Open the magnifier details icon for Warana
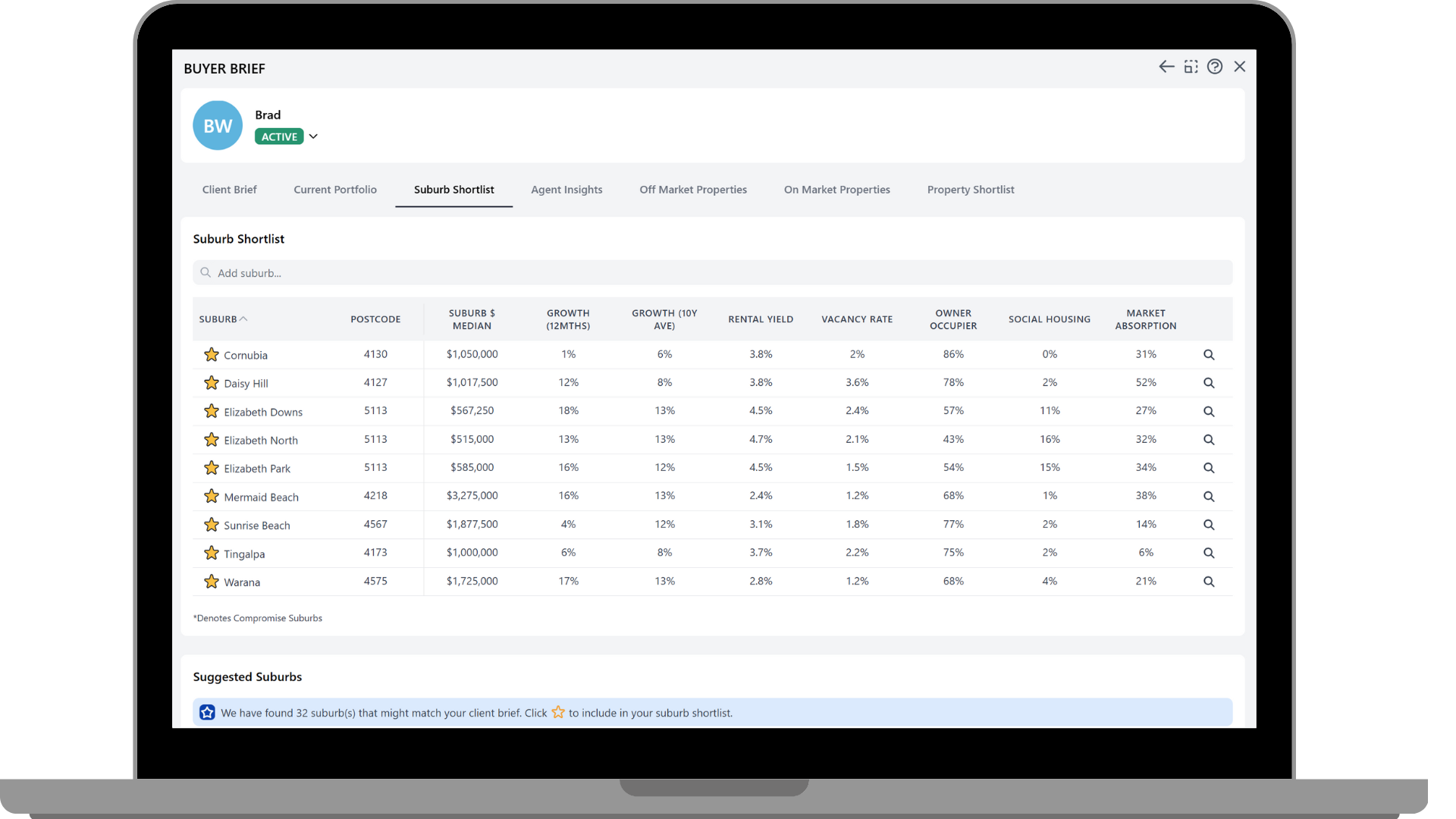 (1209, 582)
